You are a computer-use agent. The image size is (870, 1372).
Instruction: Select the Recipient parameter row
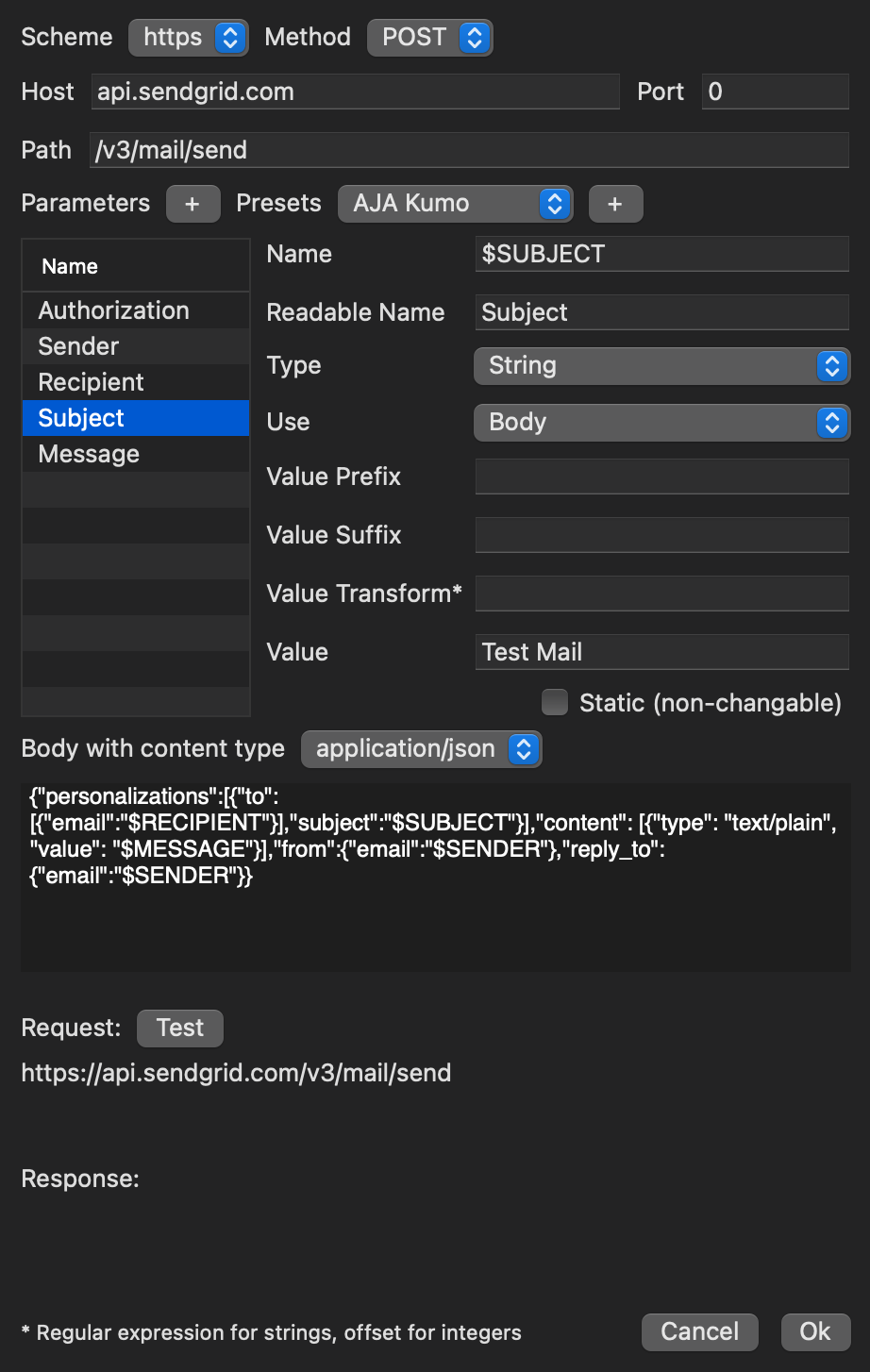136,382
